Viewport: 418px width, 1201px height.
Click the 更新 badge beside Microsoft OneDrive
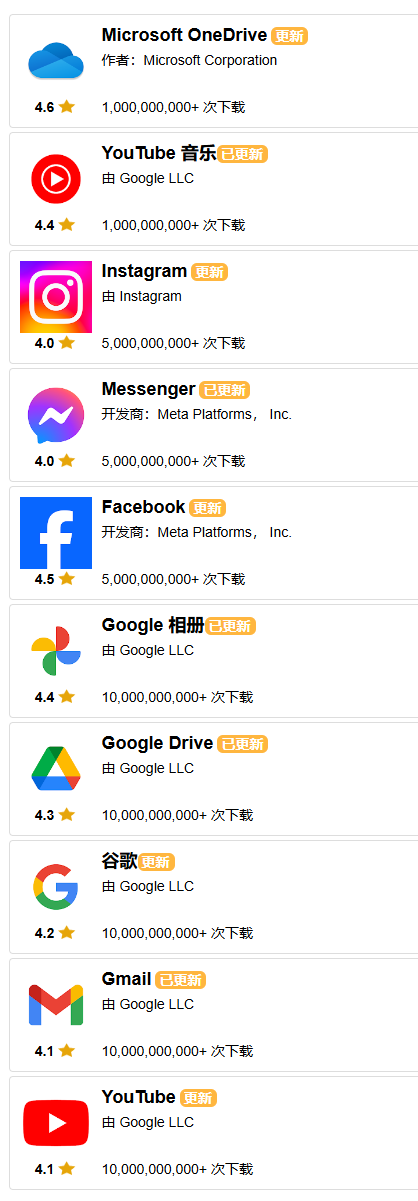[290, 36]
